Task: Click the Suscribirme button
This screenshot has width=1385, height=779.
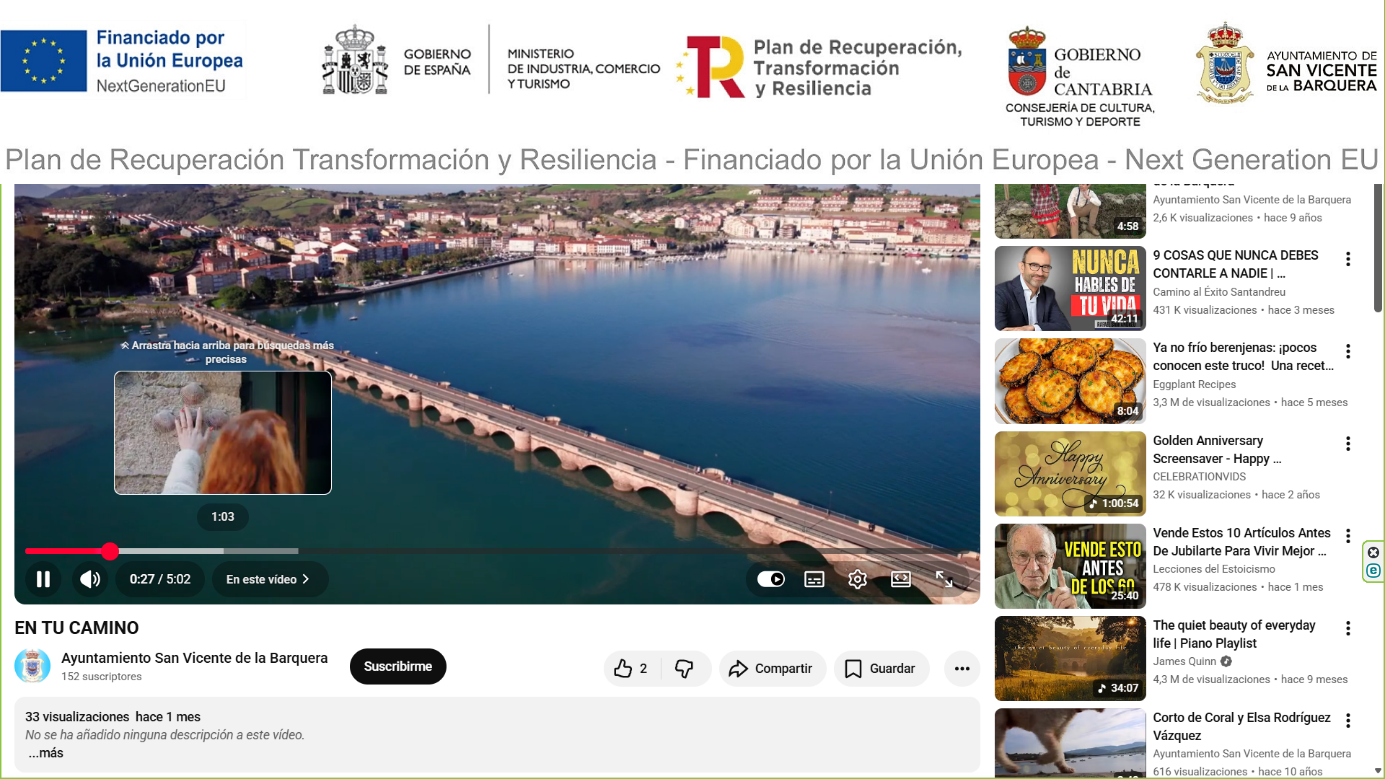Action: point(398,667)
